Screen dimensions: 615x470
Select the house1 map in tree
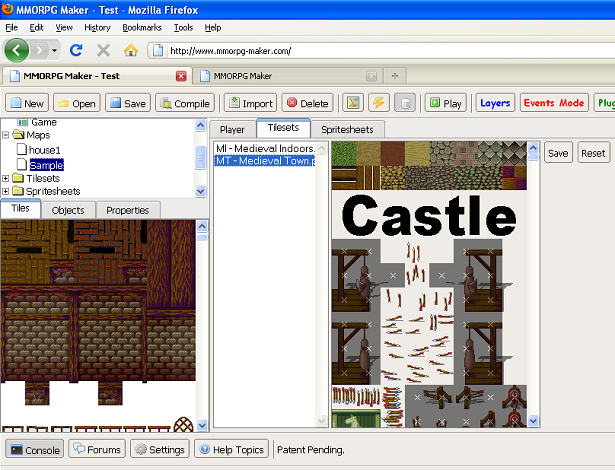[x=44, y=150]
